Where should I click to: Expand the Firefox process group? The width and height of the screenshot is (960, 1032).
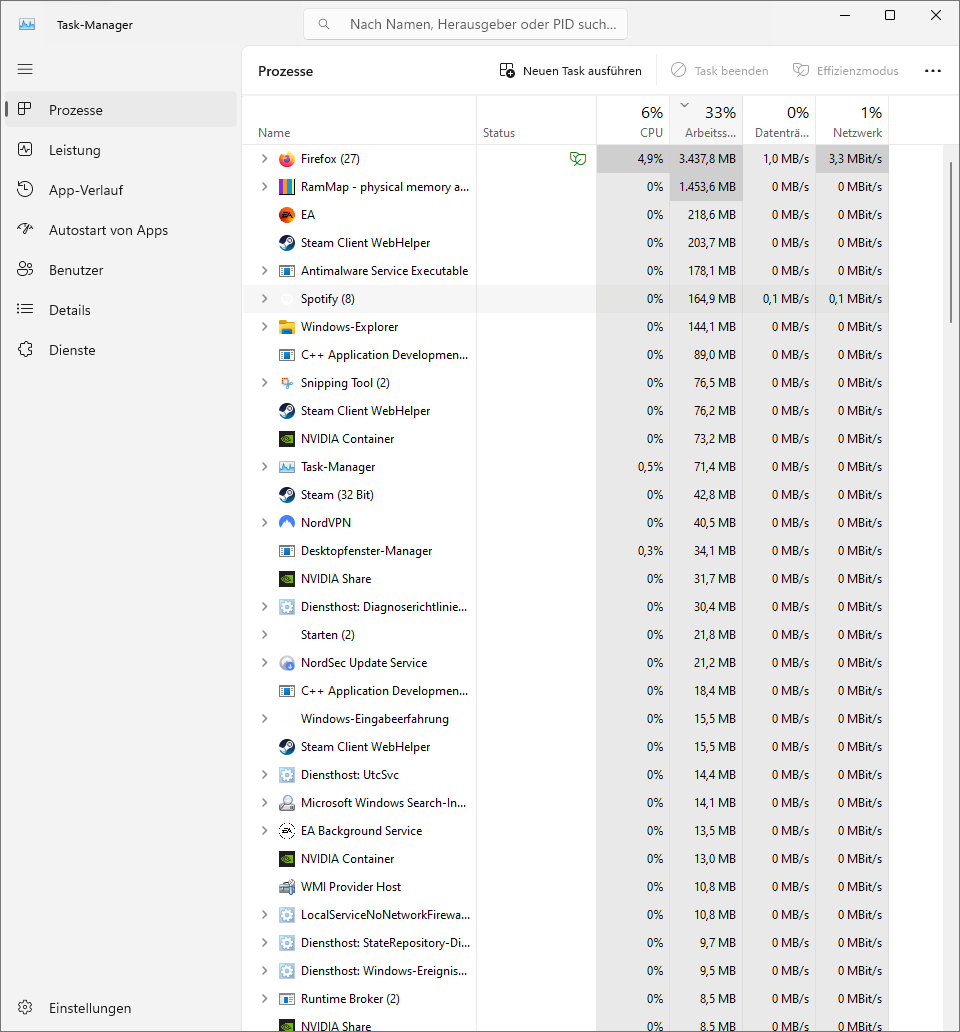coord(264,159)
